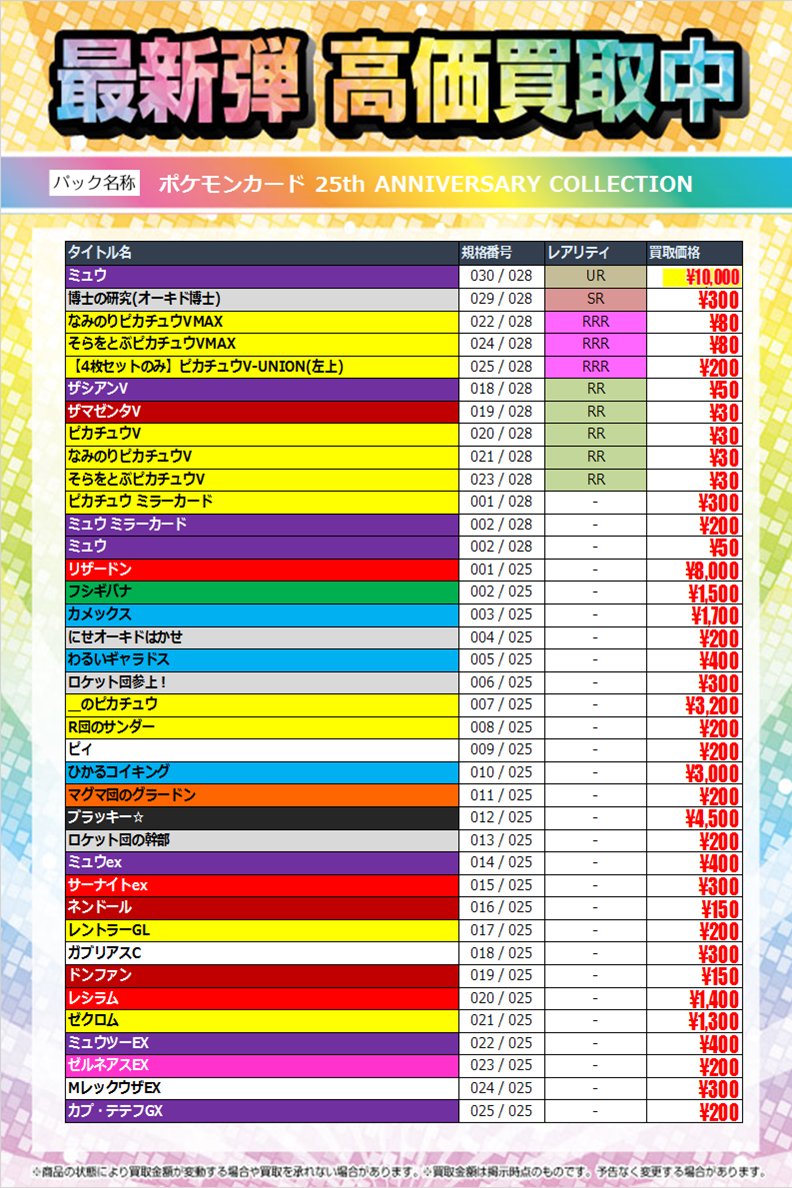792x1188 pixels.
Task: Select card number 025 / 025
Action: [501, 1110]
